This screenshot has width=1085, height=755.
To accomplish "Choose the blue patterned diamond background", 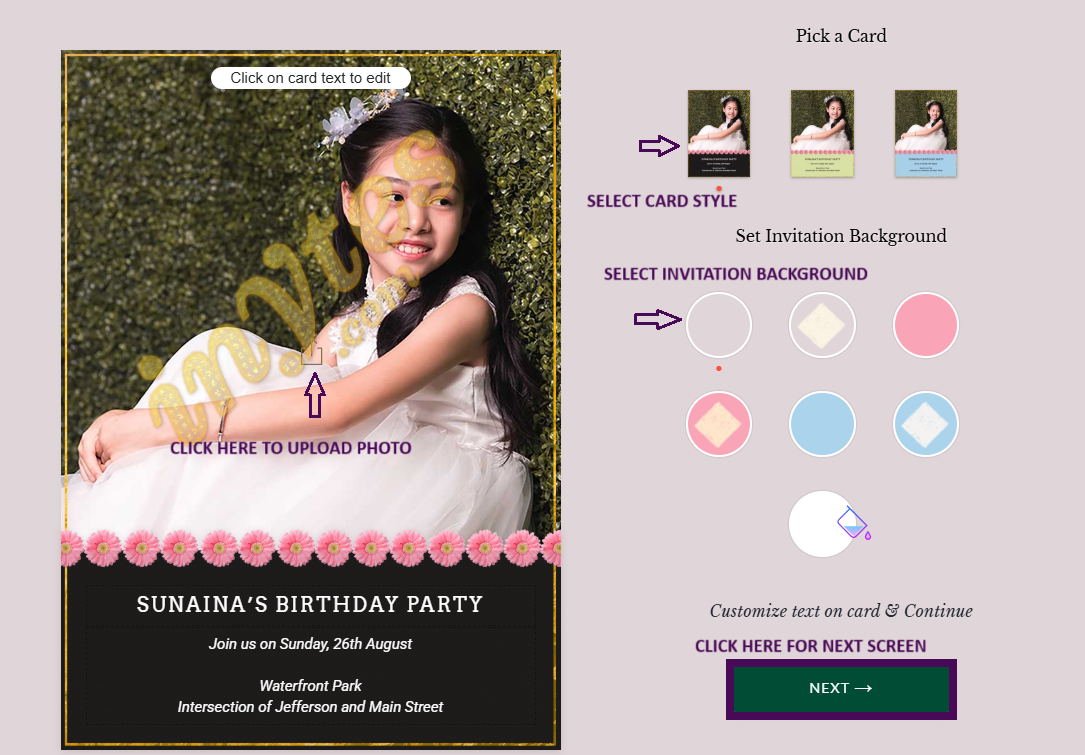I will (926, 424).
